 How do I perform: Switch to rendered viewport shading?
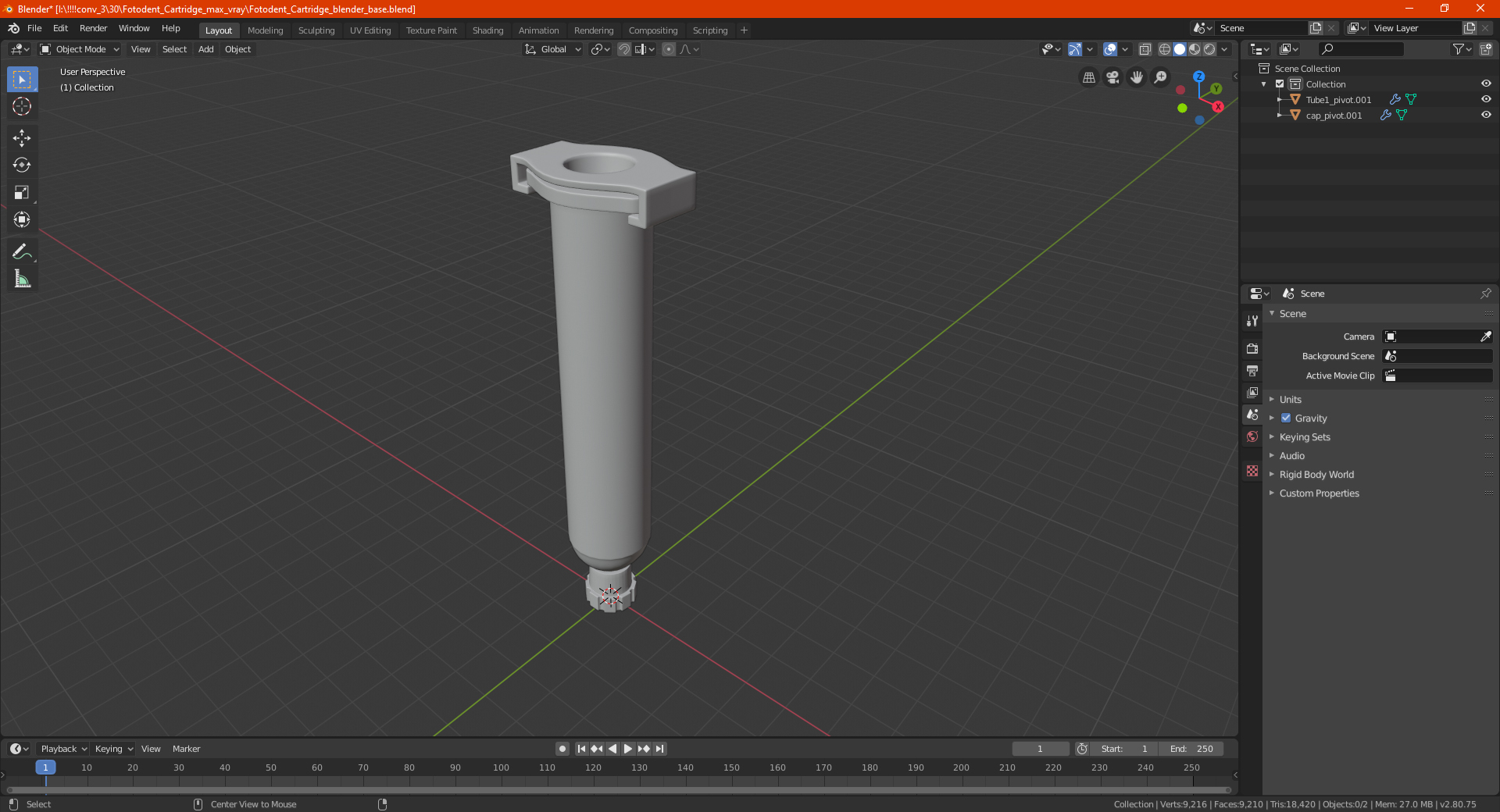1209,49
